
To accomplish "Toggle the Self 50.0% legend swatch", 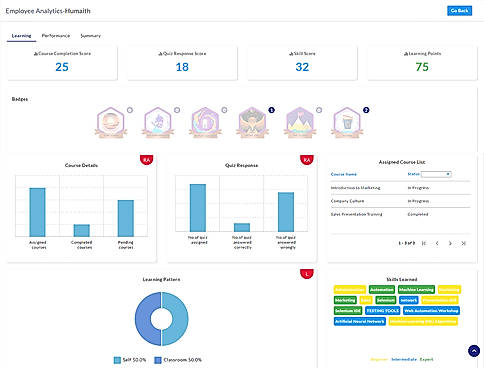I will 117,360.
